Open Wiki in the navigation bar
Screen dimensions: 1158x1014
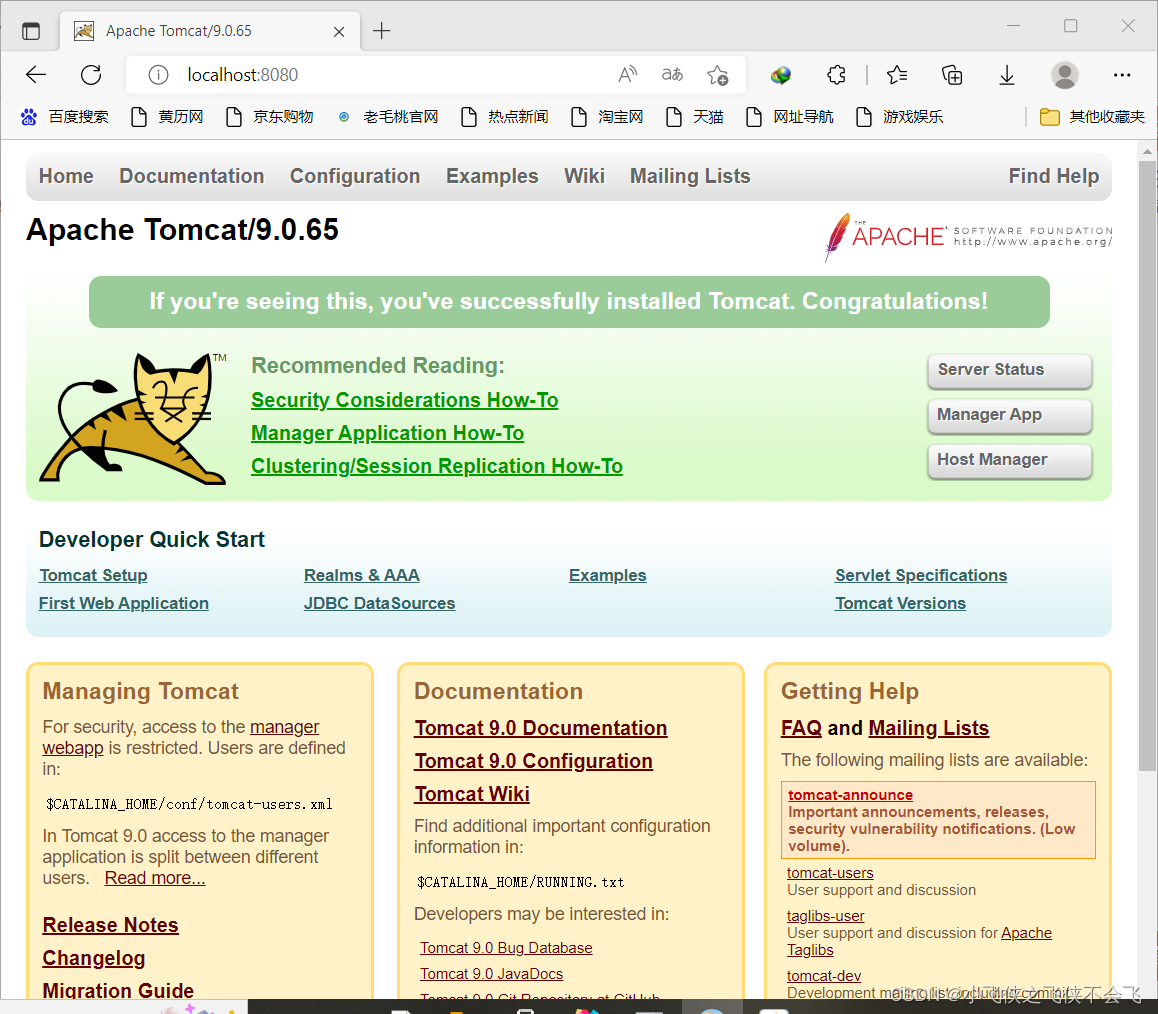click(584, 176)
